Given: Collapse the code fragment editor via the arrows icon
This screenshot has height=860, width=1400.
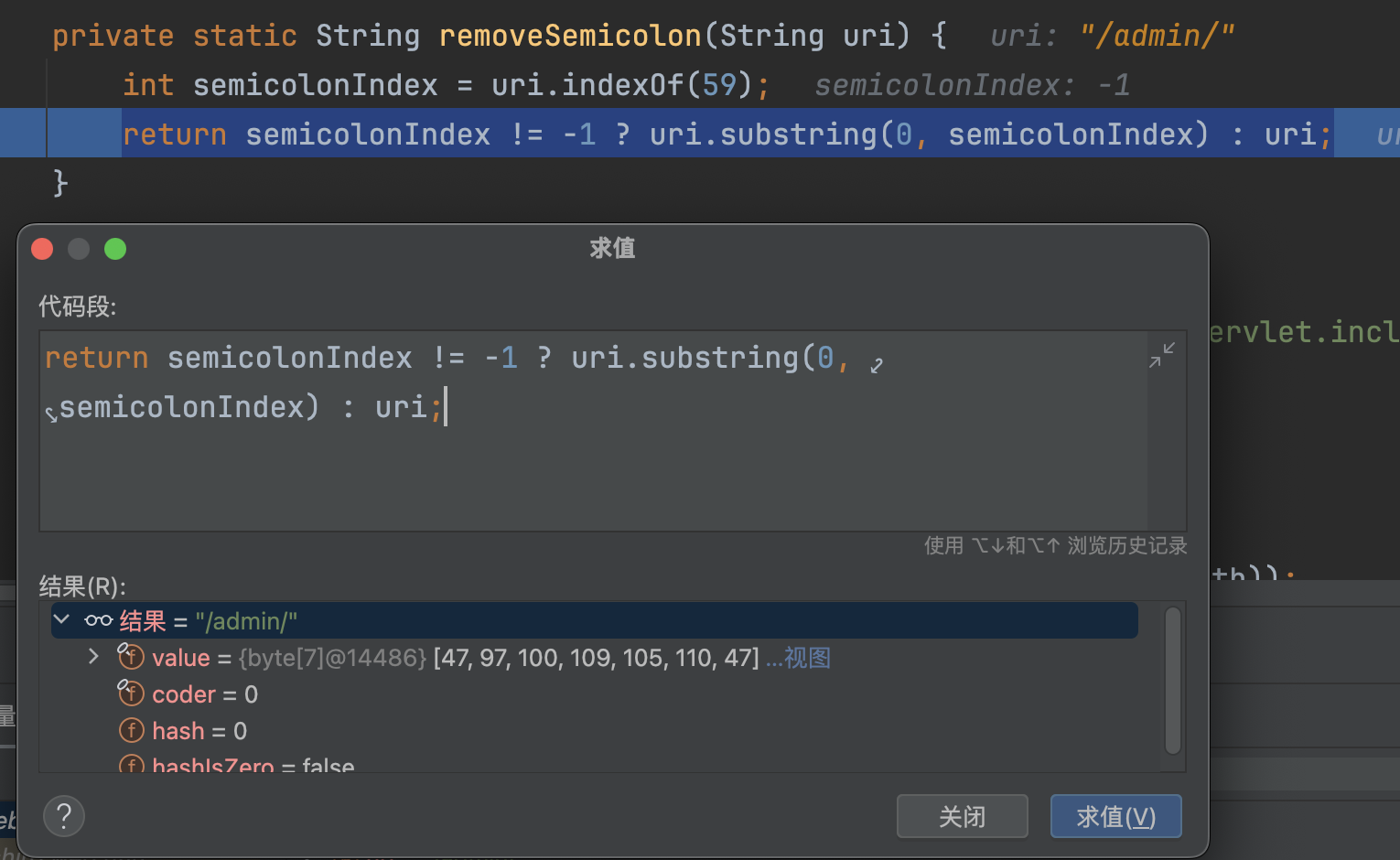Looking at the screenshot, I should 1162,355.
